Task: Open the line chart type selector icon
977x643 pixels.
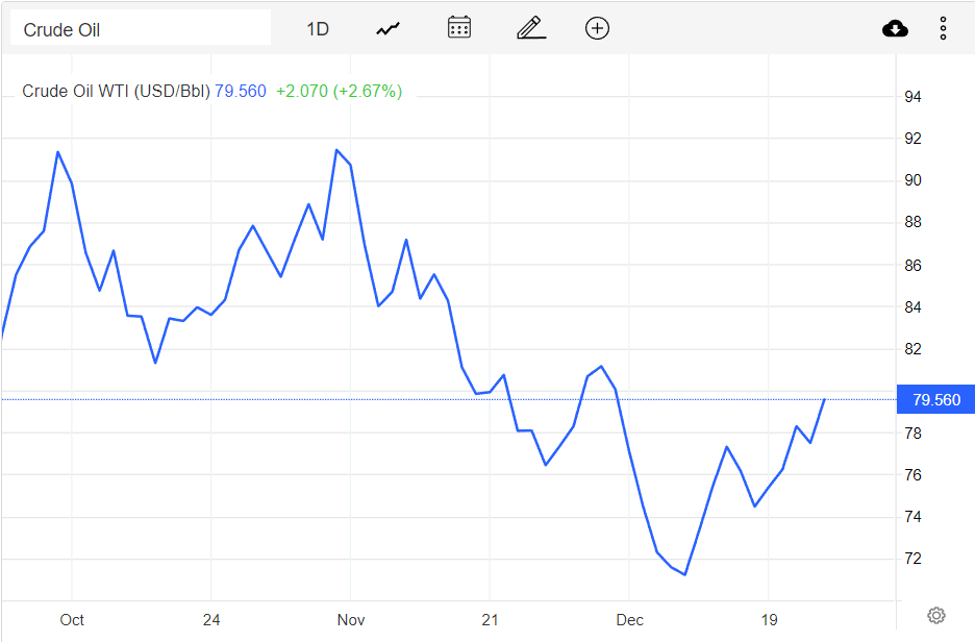Action: coord(386,27)
